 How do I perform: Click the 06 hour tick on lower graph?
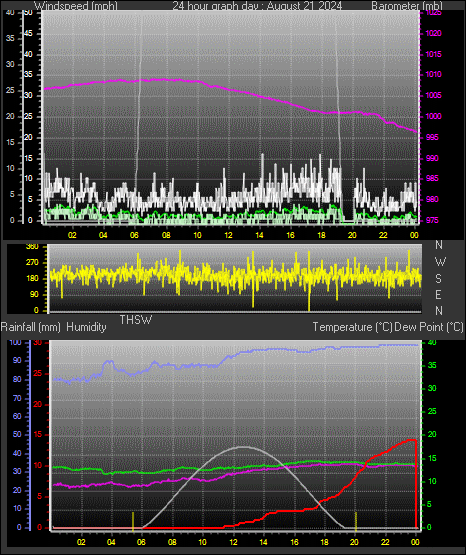pyautogui.click(x=141, y=542)
